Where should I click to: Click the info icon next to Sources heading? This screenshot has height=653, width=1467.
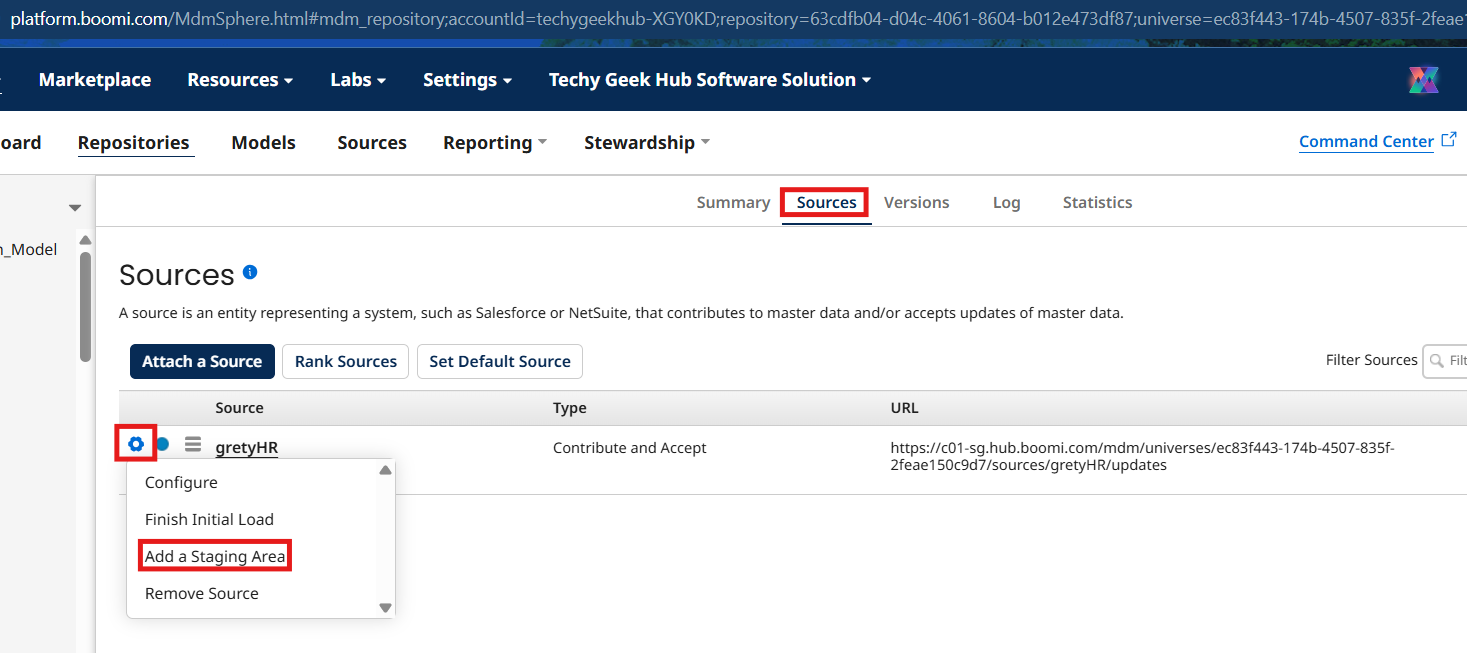pos(250,272)
